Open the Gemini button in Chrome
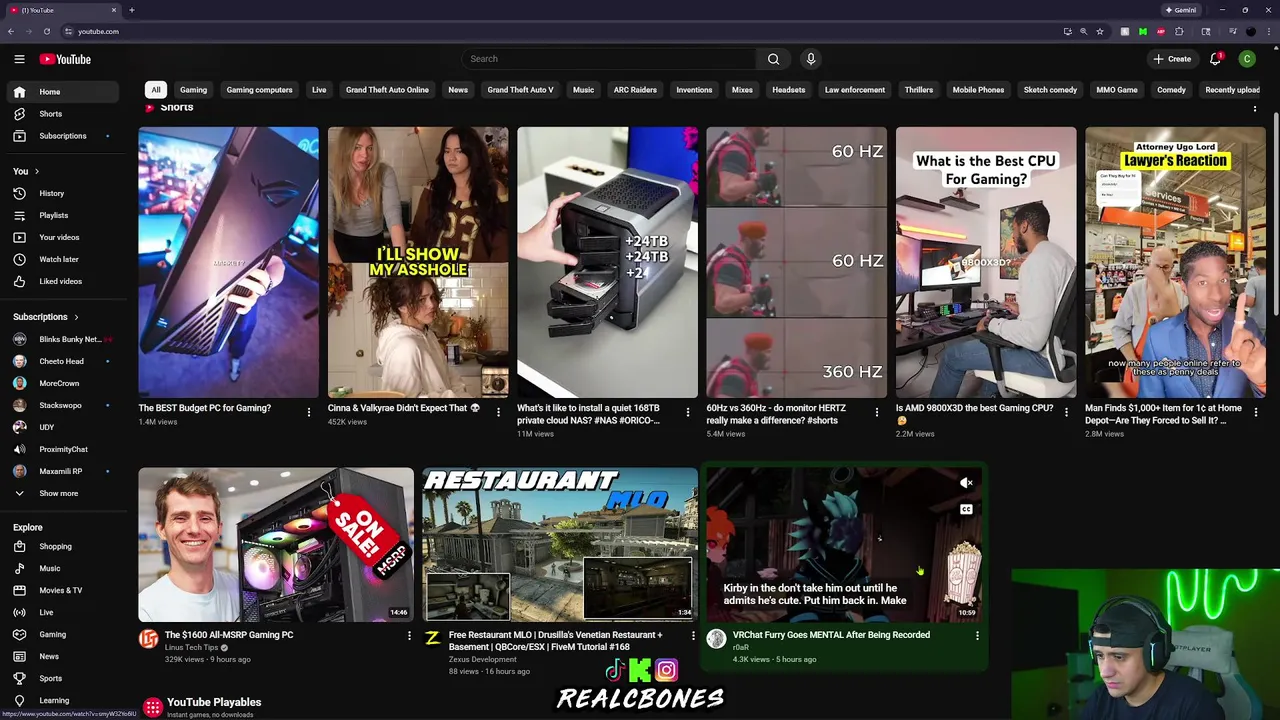 [1181, 10]
